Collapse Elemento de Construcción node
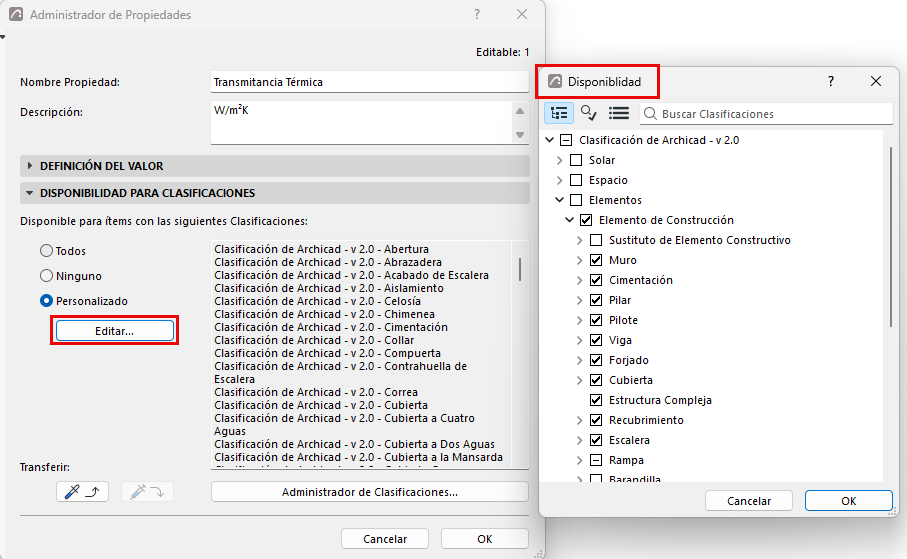The image size is (907, 559). (569, 220)
